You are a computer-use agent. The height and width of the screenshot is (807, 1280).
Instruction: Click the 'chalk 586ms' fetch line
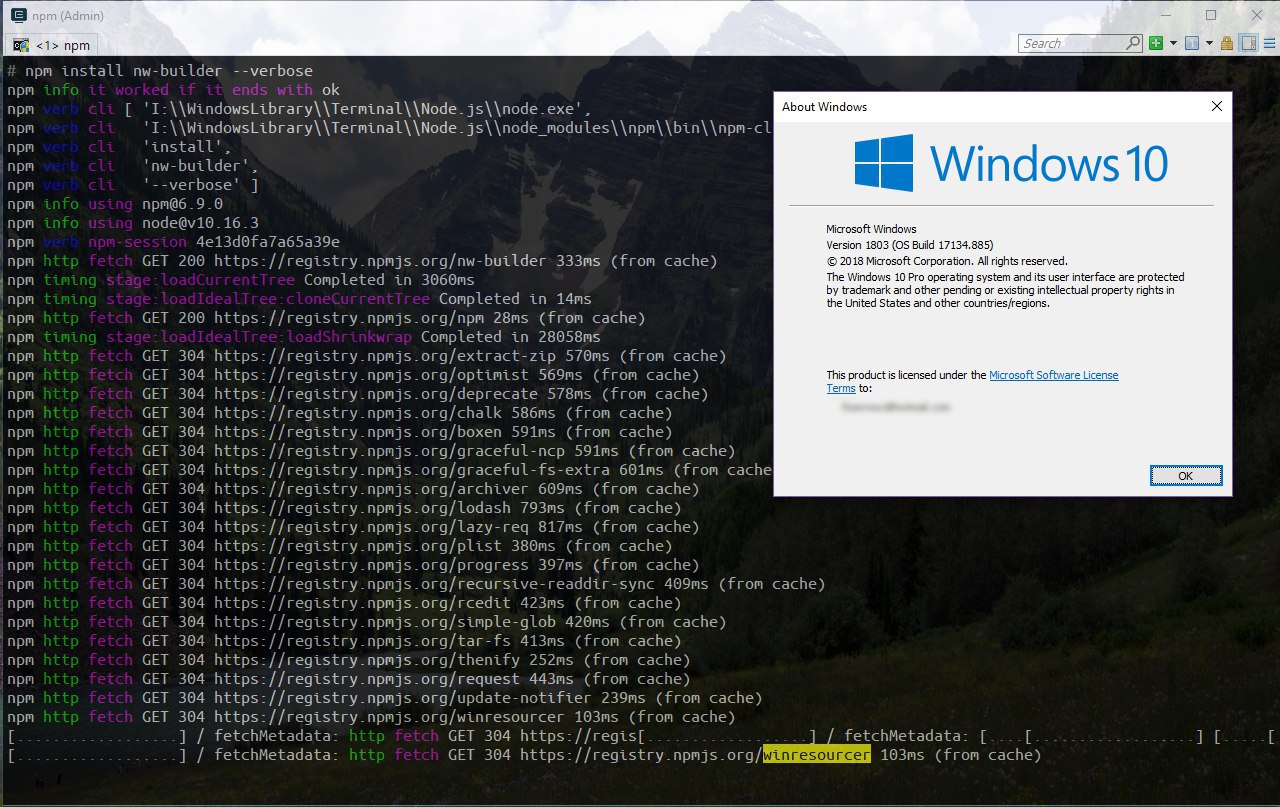(x=340, y=413)
